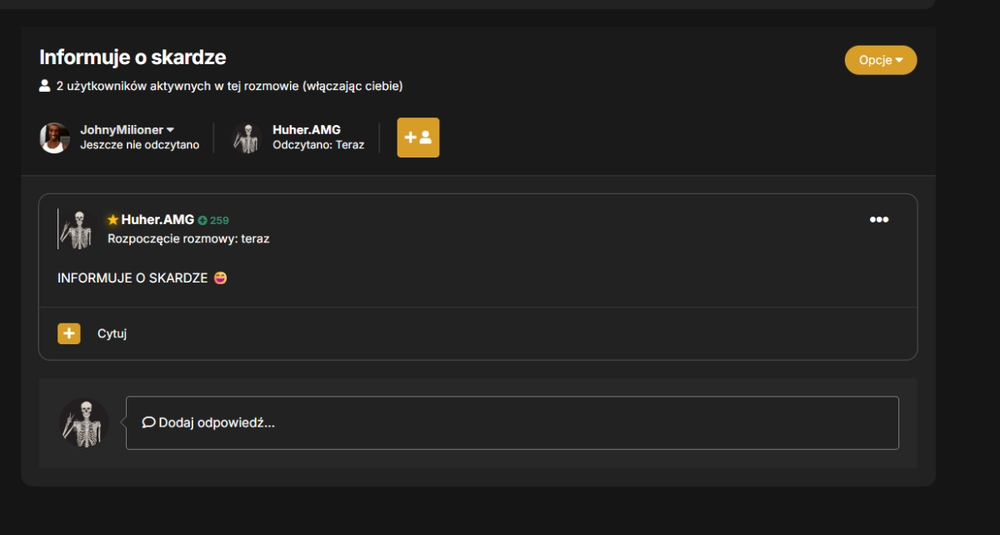This screenshot has height=535, width=1000.
Task: Open the Opcje dropdown menu
Action: 881,60
